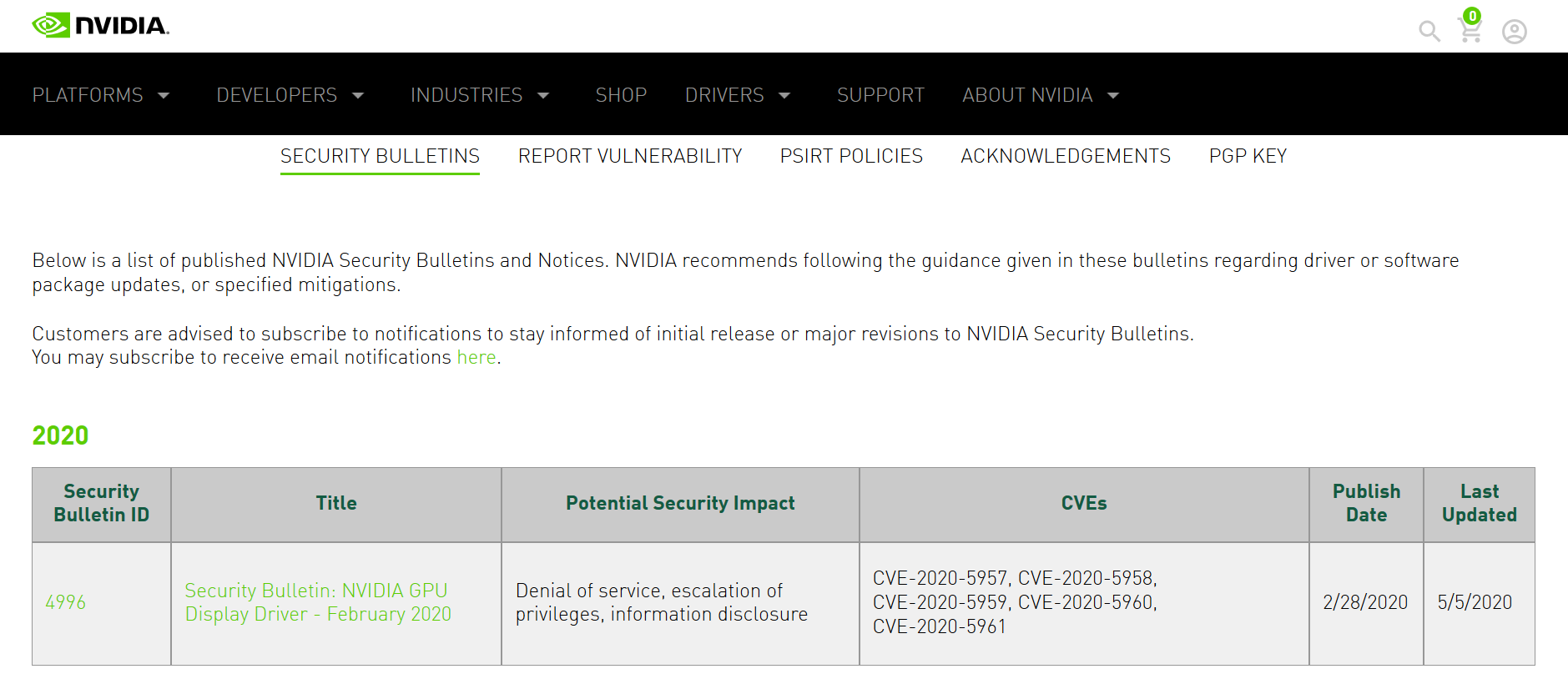The height and width of the screenshot is (684, 1568).
Task: Go to the Shop menu item
Action: 621,95
